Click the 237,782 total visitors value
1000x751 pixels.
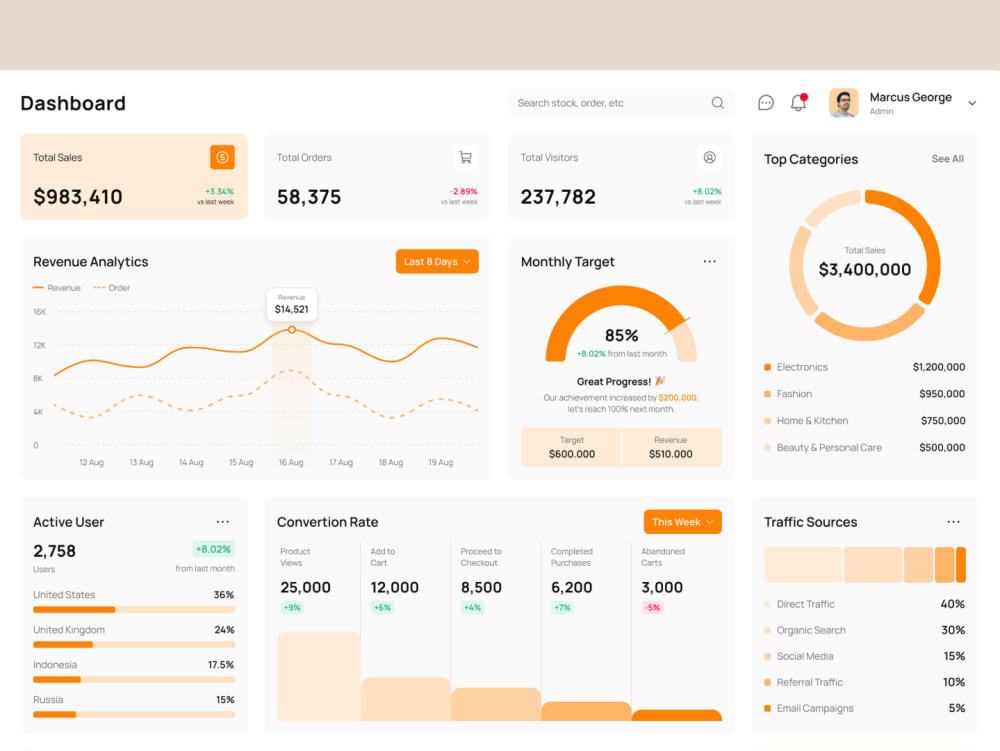tap(558, 197)
